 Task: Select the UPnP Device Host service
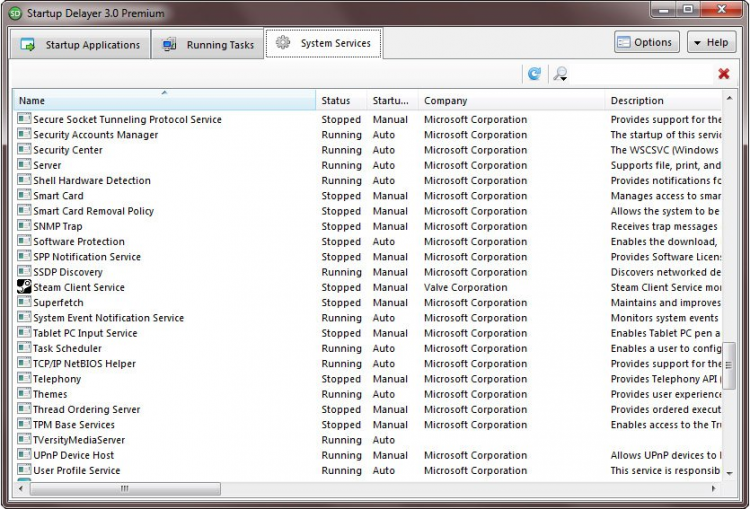[74, 455]
